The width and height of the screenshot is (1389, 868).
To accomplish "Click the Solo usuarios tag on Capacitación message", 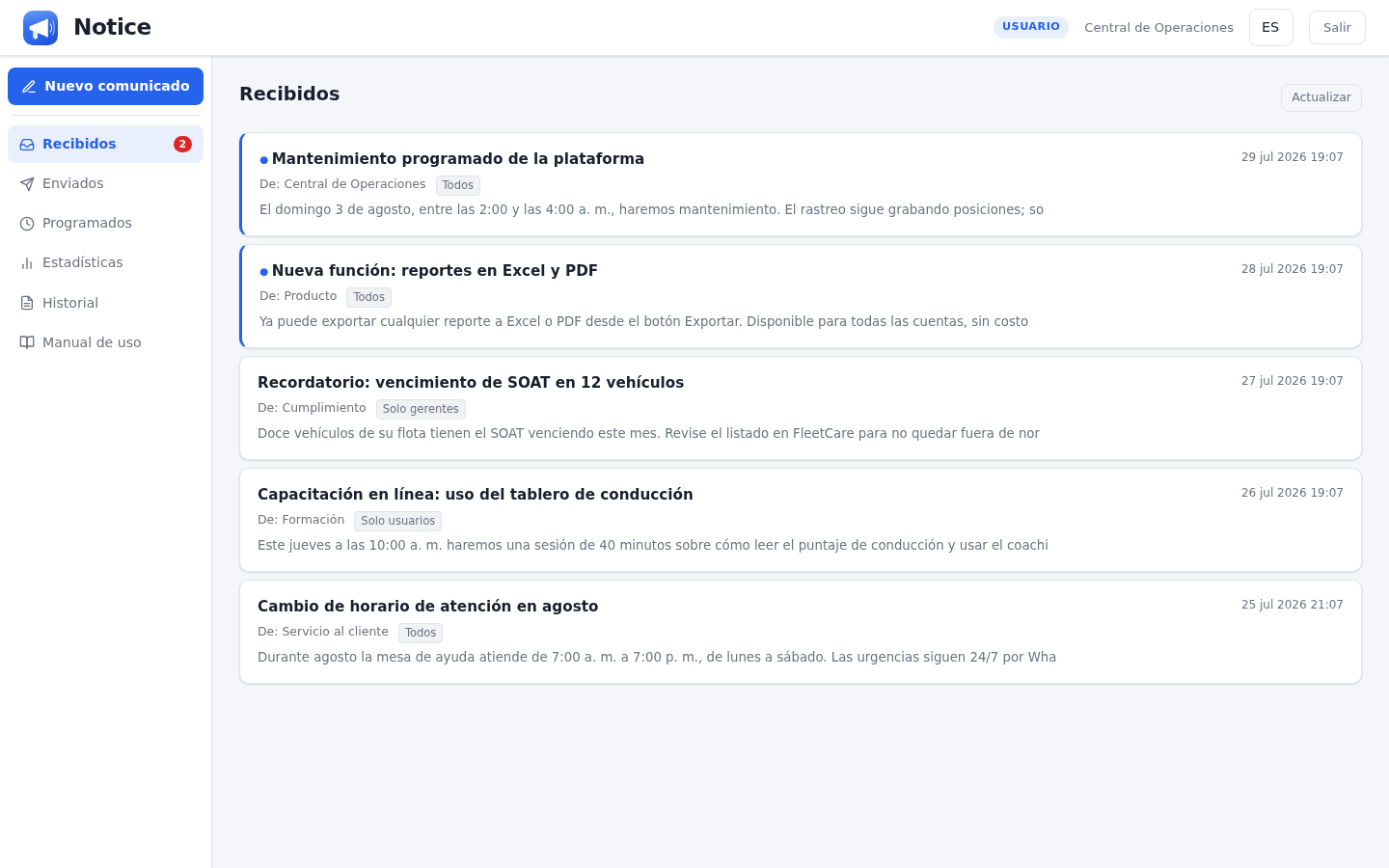I will (x=397, y=521).
